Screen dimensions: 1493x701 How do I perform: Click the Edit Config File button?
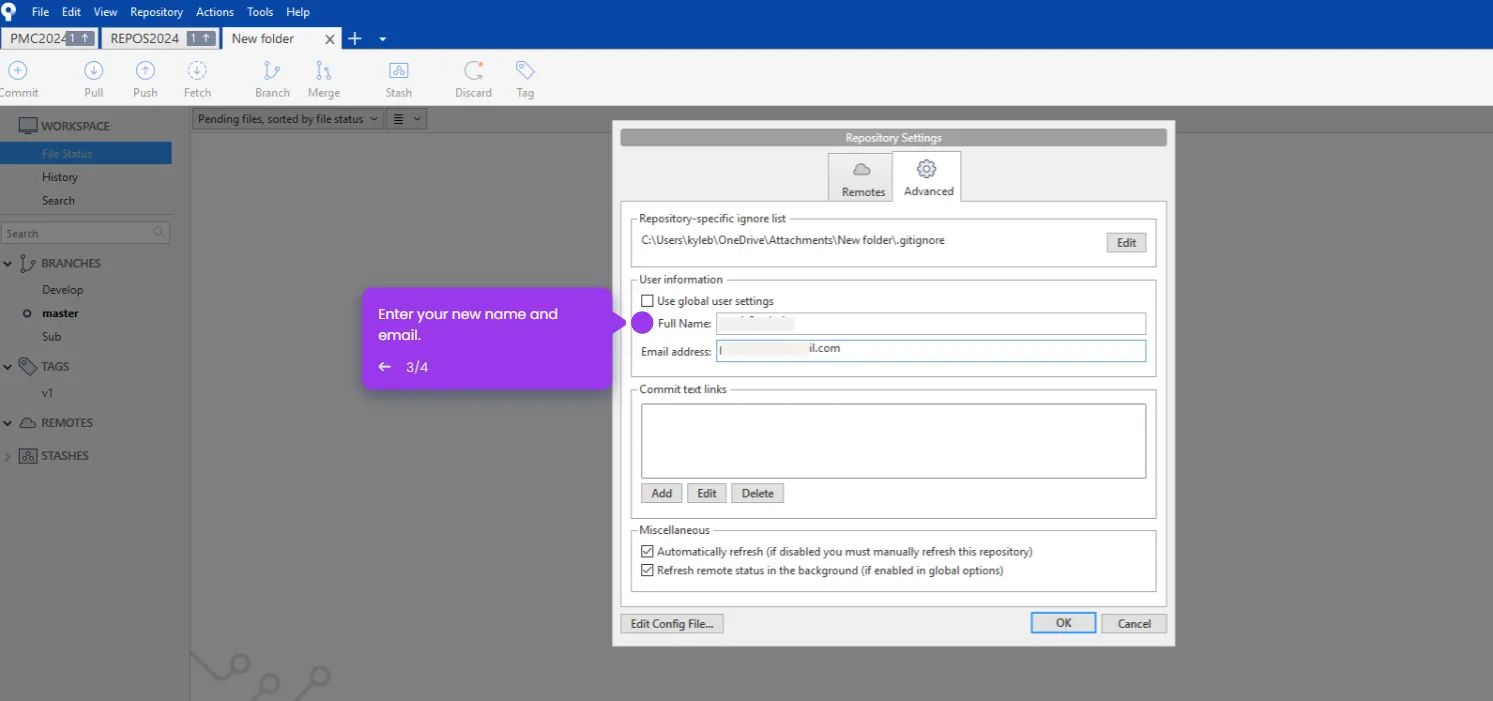672,624
